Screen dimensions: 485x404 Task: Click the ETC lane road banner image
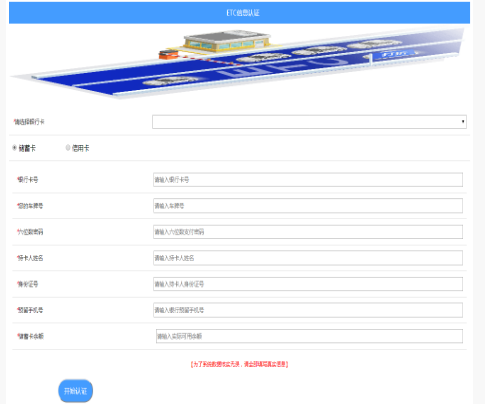tap(237, 63)
